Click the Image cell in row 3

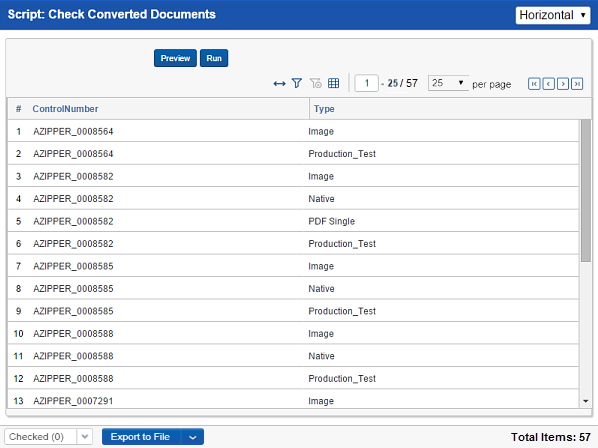coord(321,176)
